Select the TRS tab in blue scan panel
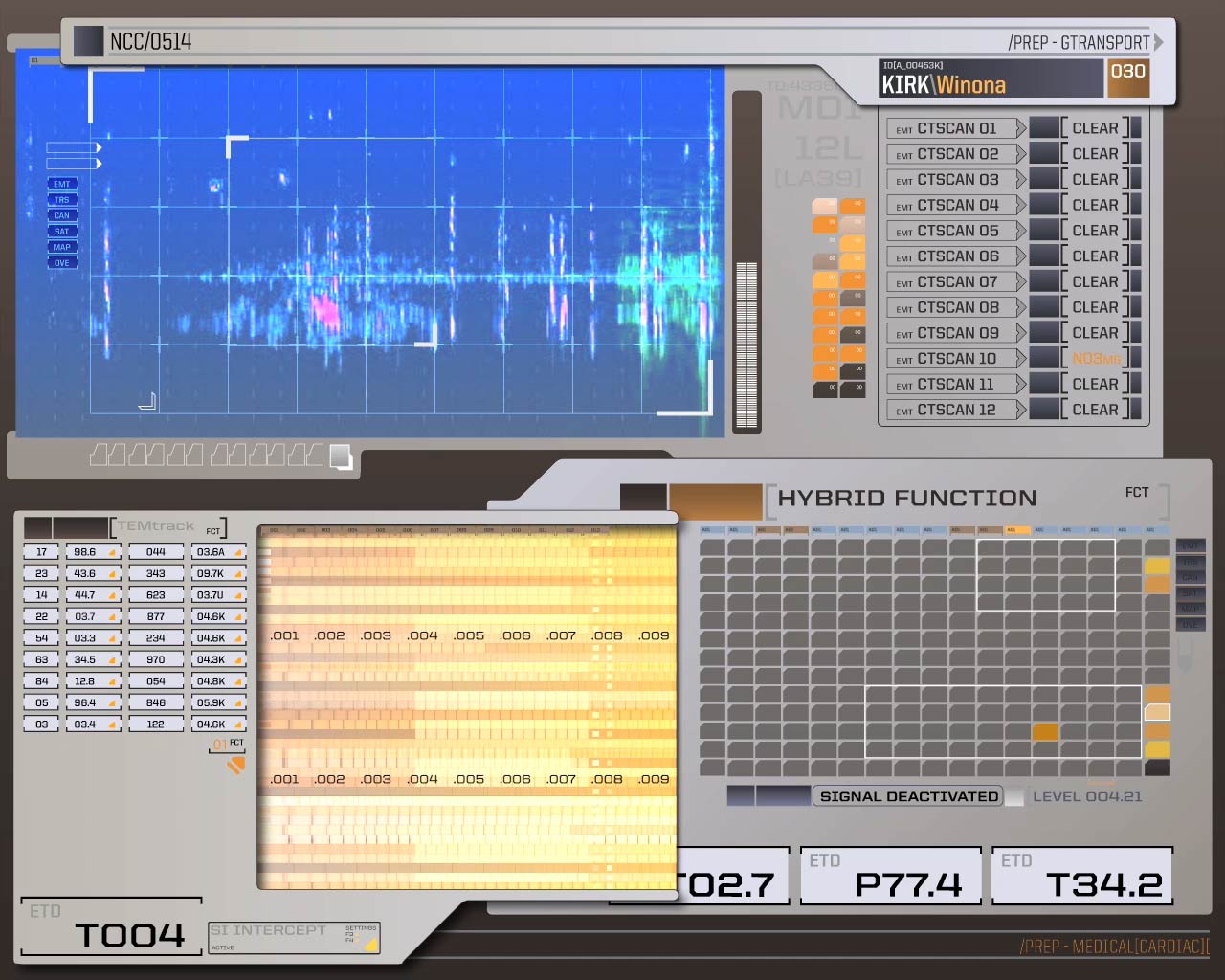 (x=61, y=200)
